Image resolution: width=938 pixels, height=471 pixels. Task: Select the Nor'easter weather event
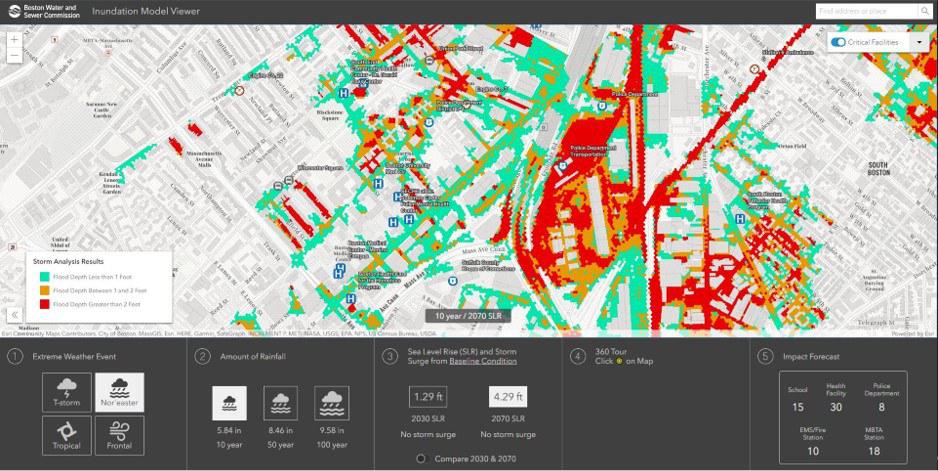pyautogui.click(x=119, y=393)
